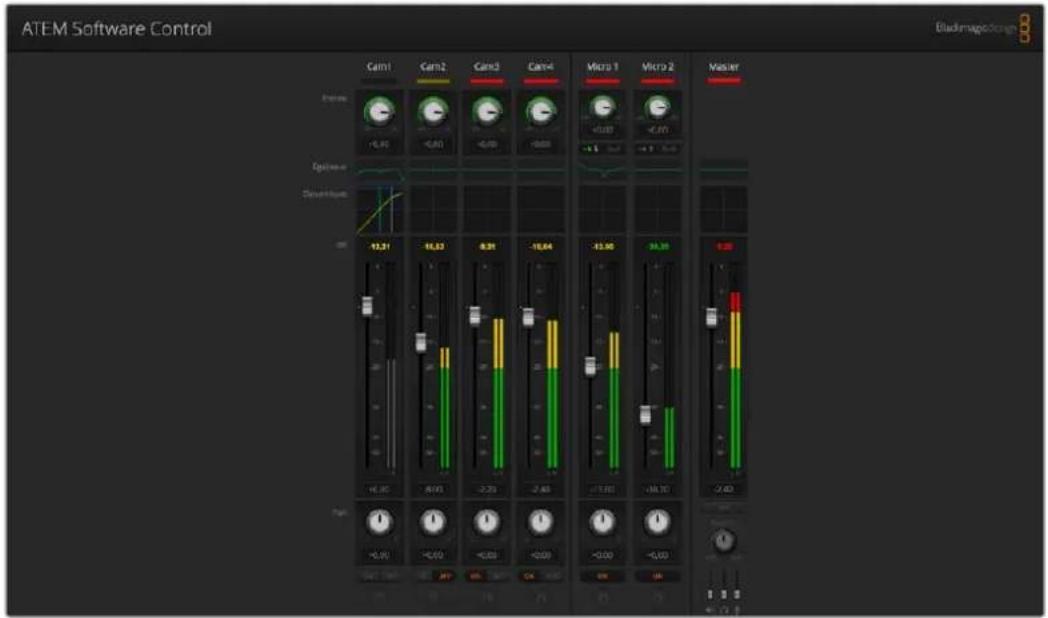Click the Micro 1 fader level value field
1048x618 pixels.
[602, 489]
